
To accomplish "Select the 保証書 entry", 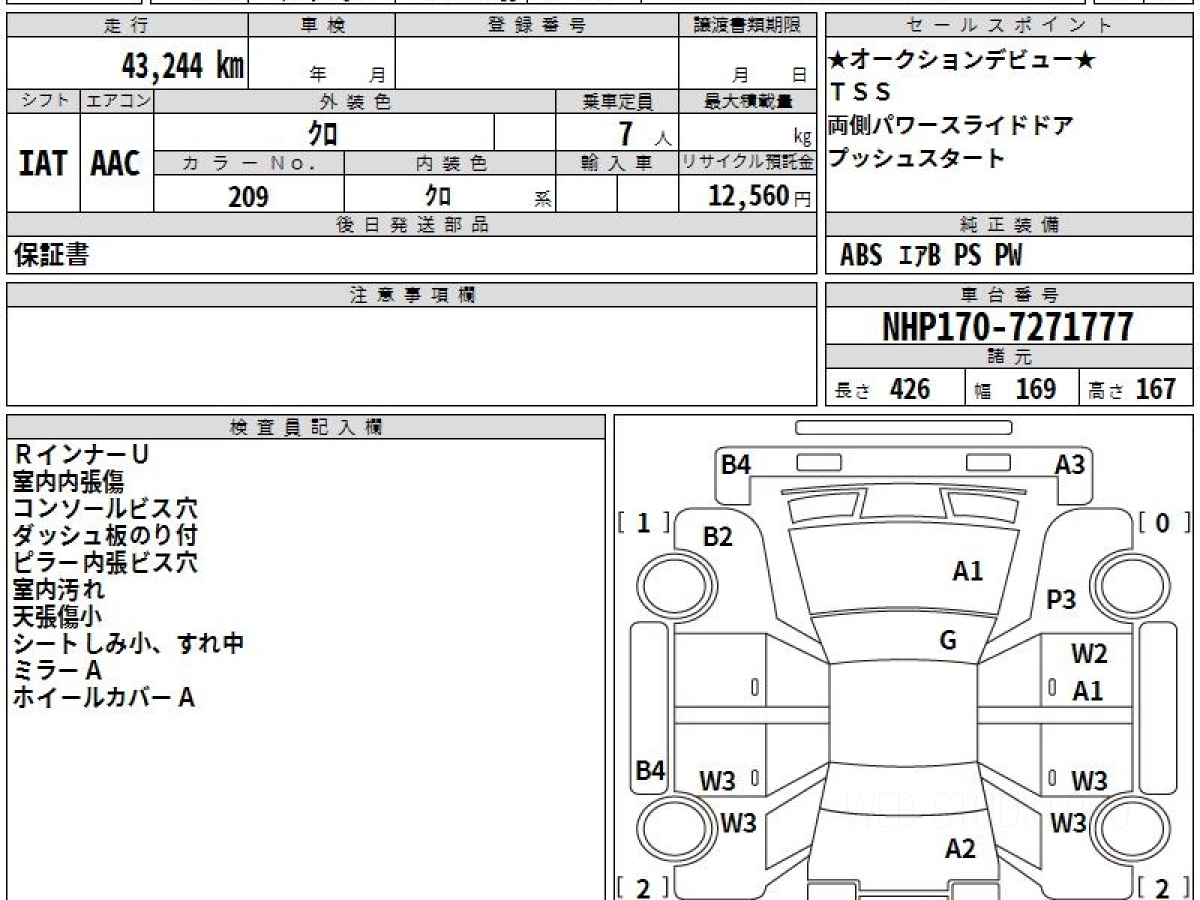I will click(51, 255).
